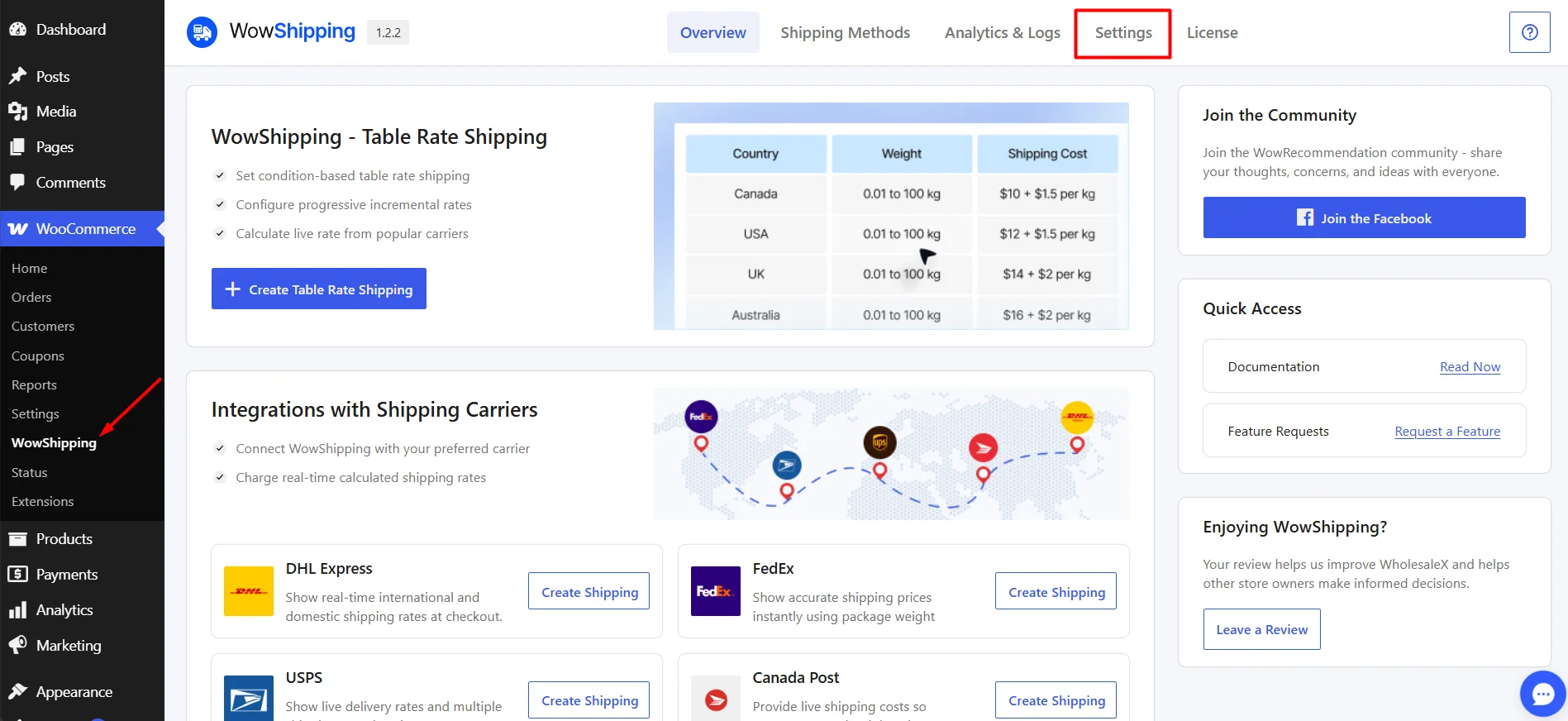Viewport: 1568px width, 721px height.
Task: Click the Marketing megaphone icon
Action: click(17, 646)
